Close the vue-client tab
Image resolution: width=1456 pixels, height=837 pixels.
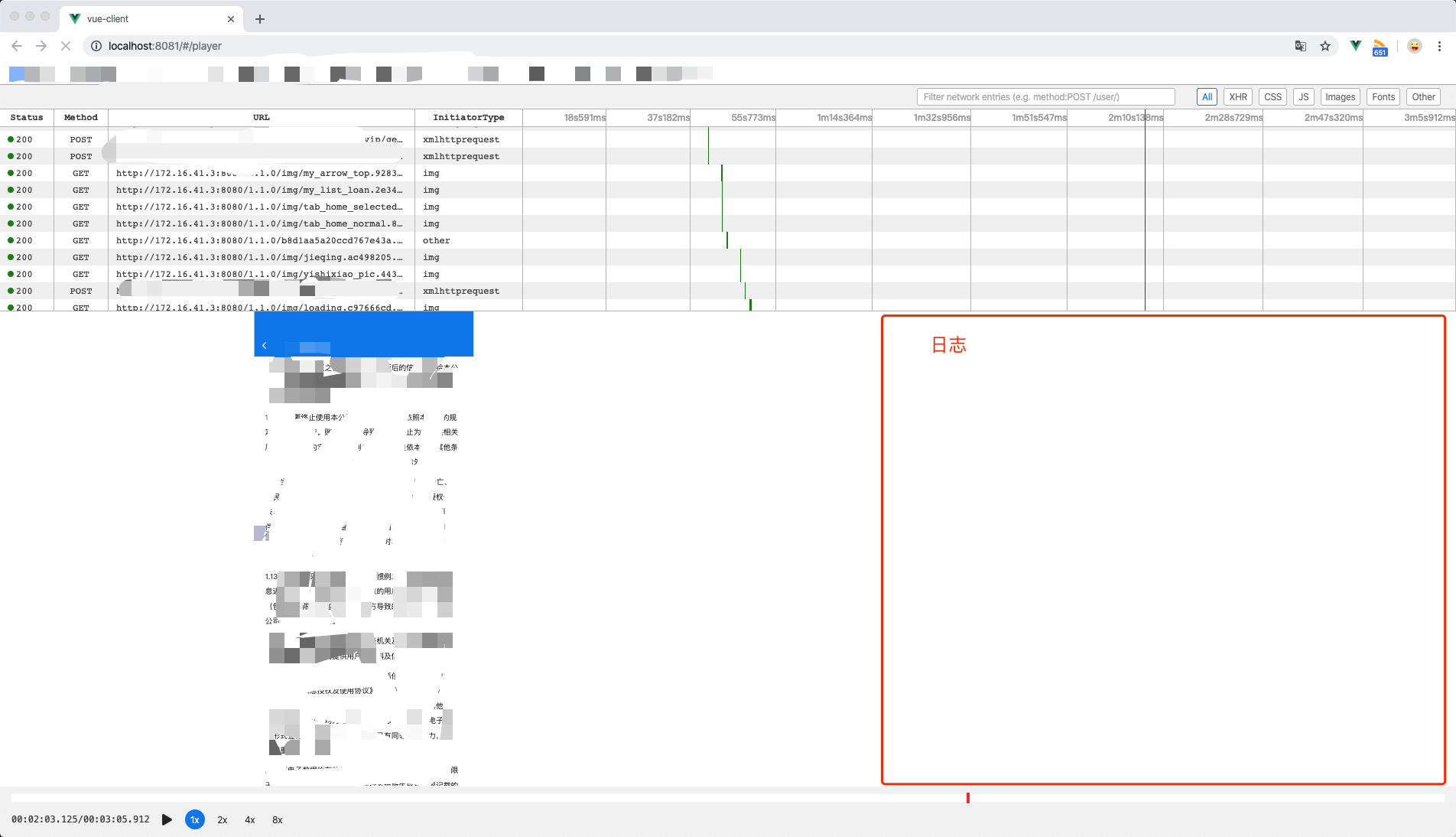click(231, 19)
